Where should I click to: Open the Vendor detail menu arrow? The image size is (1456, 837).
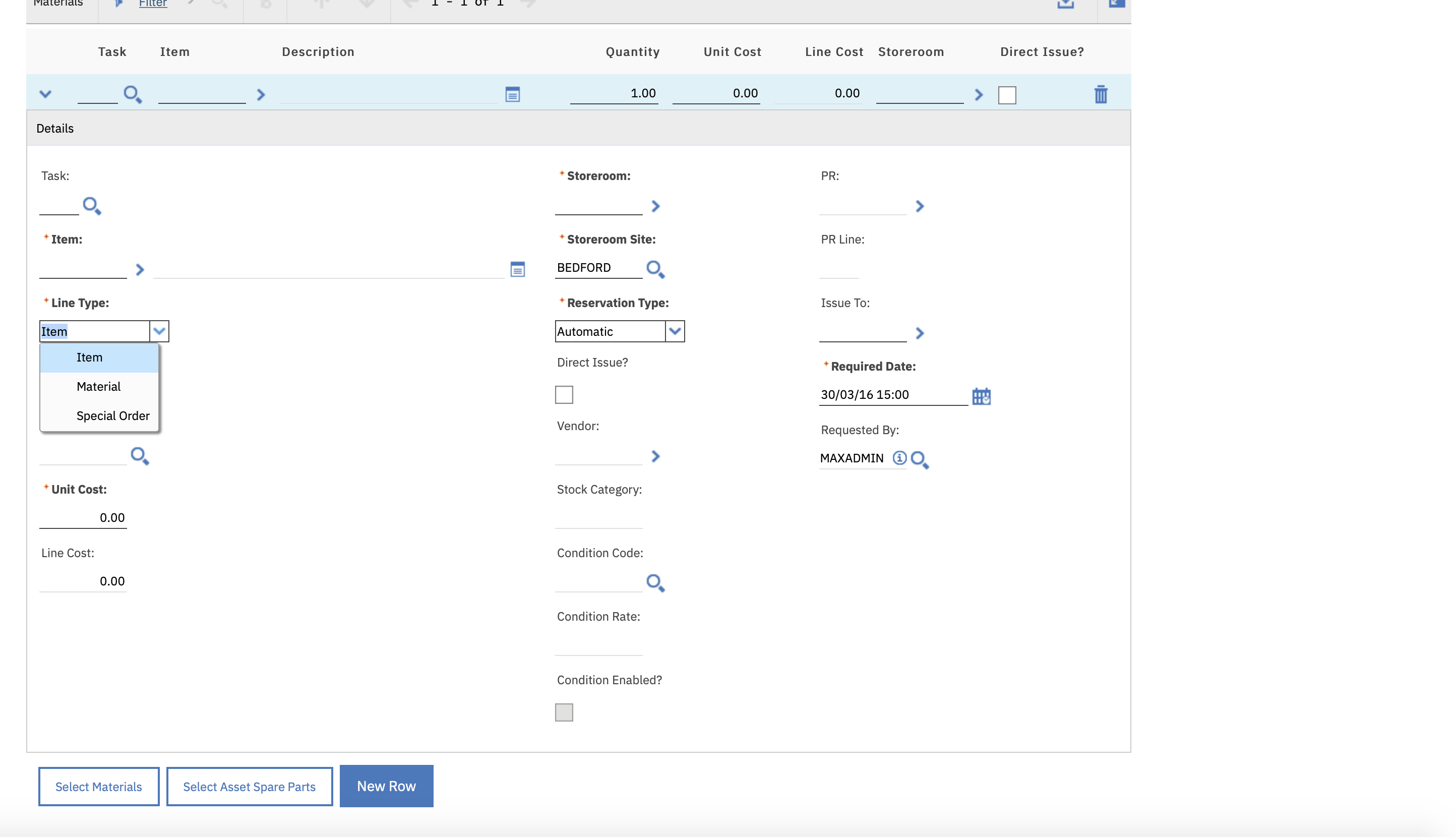pos(655,456)
